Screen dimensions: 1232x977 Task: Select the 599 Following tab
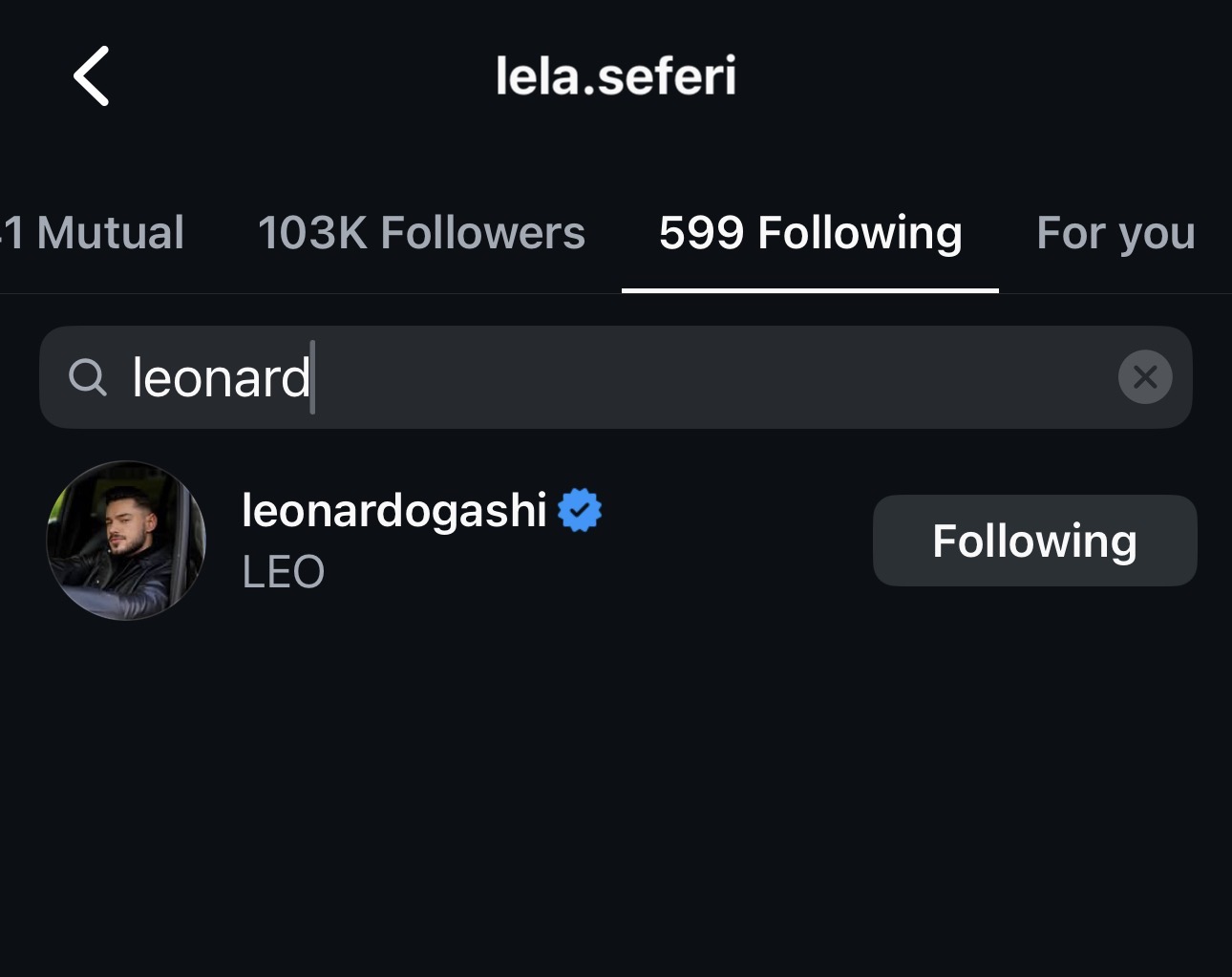pos(810,233)
